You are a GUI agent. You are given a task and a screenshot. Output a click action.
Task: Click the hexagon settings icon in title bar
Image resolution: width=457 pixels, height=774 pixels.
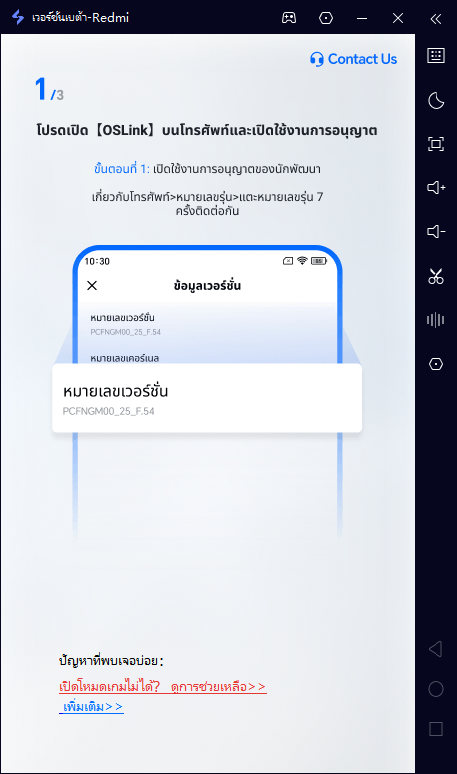tap(326, 18)
